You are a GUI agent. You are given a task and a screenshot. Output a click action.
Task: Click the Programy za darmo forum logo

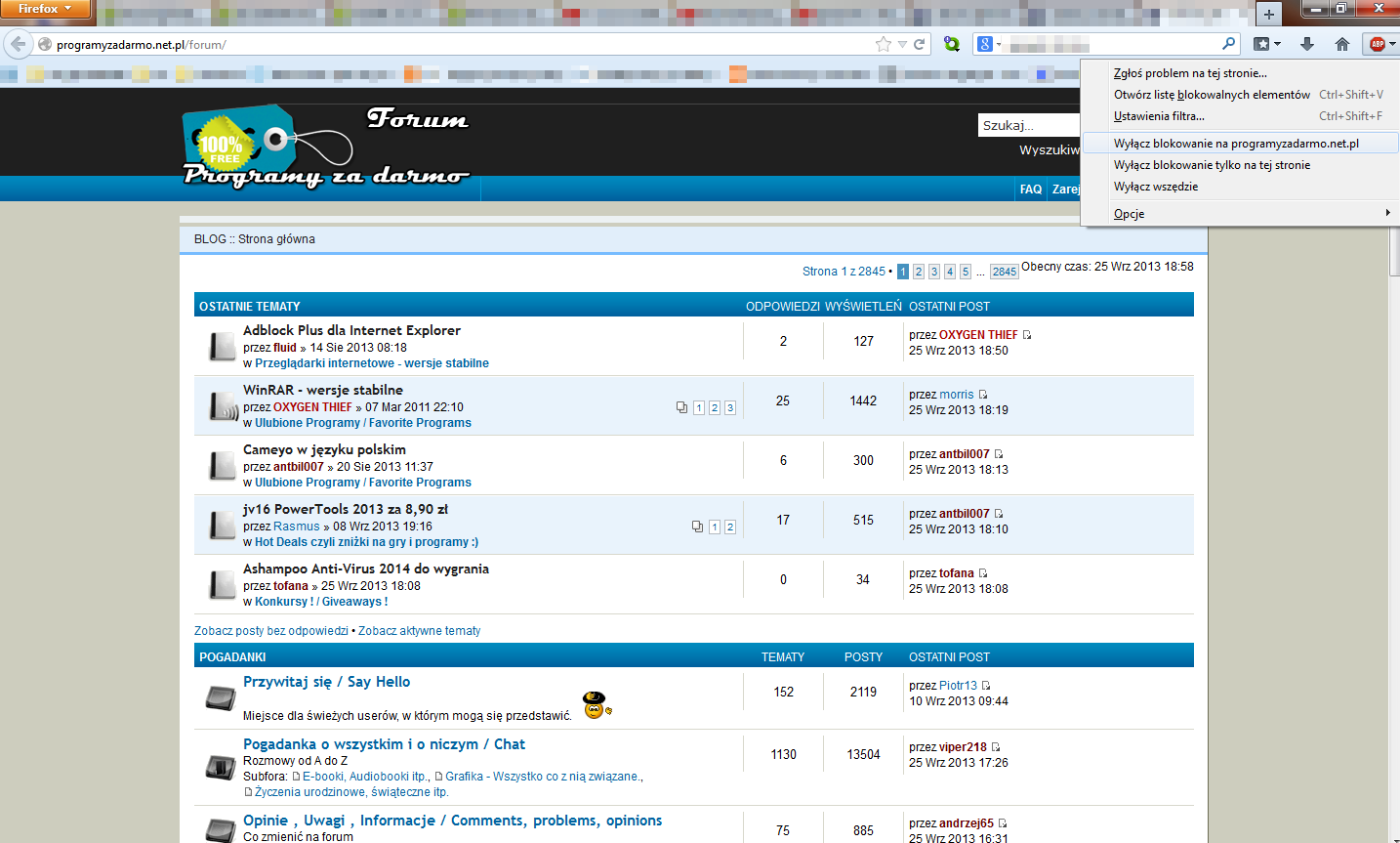click(x=325, y=147)
